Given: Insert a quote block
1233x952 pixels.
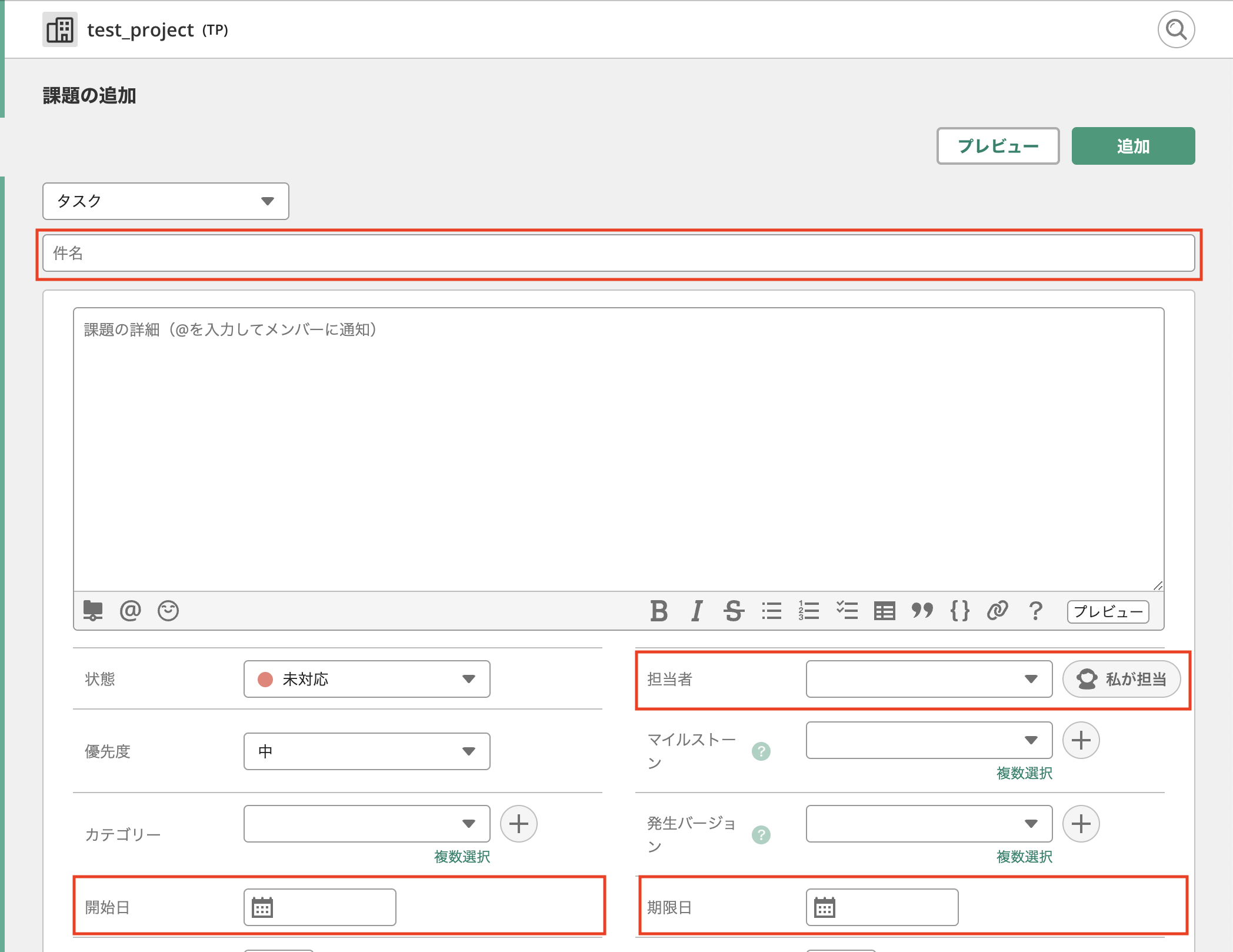Looking at the screenshot, I should tap(922, 611).
